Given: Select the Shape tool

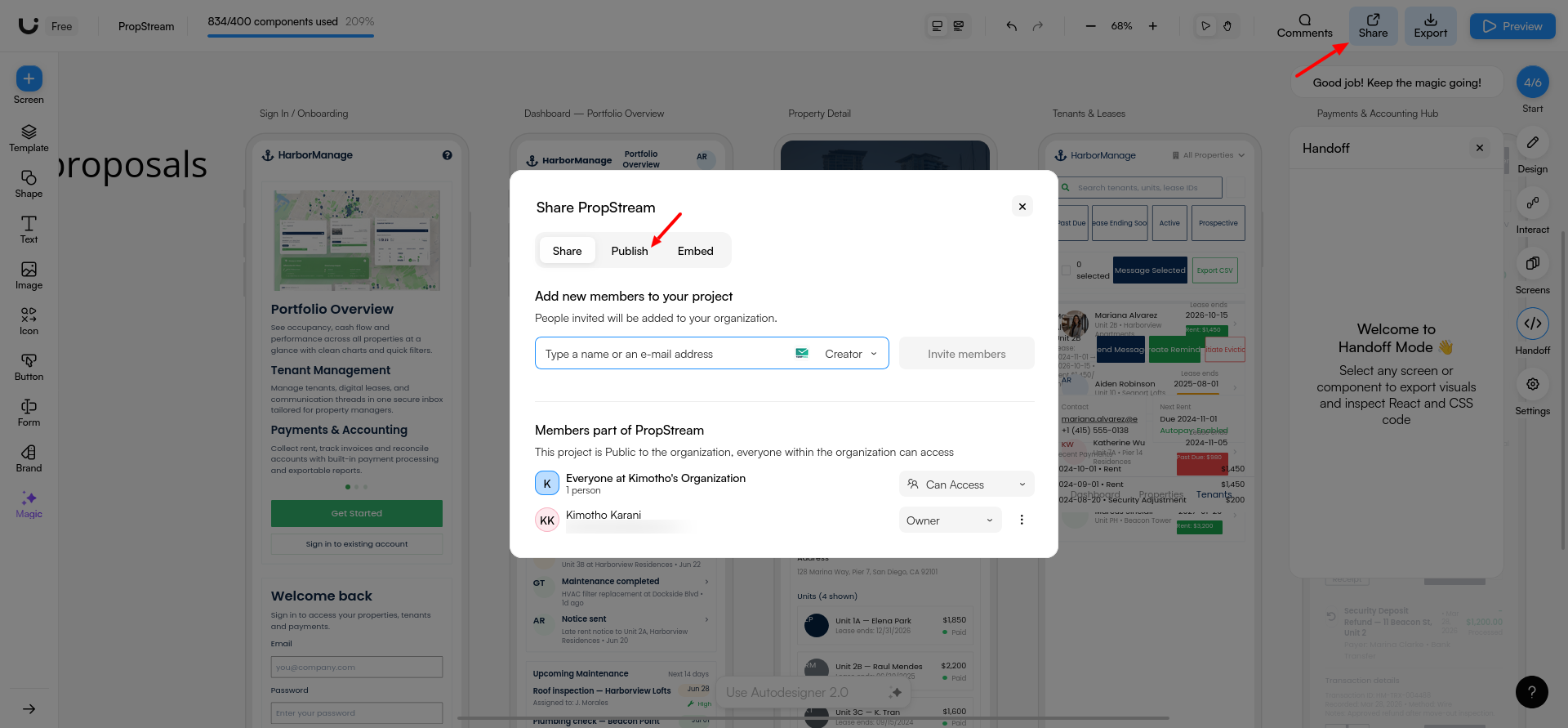Looking at the screenshot, I should [29, 184].
